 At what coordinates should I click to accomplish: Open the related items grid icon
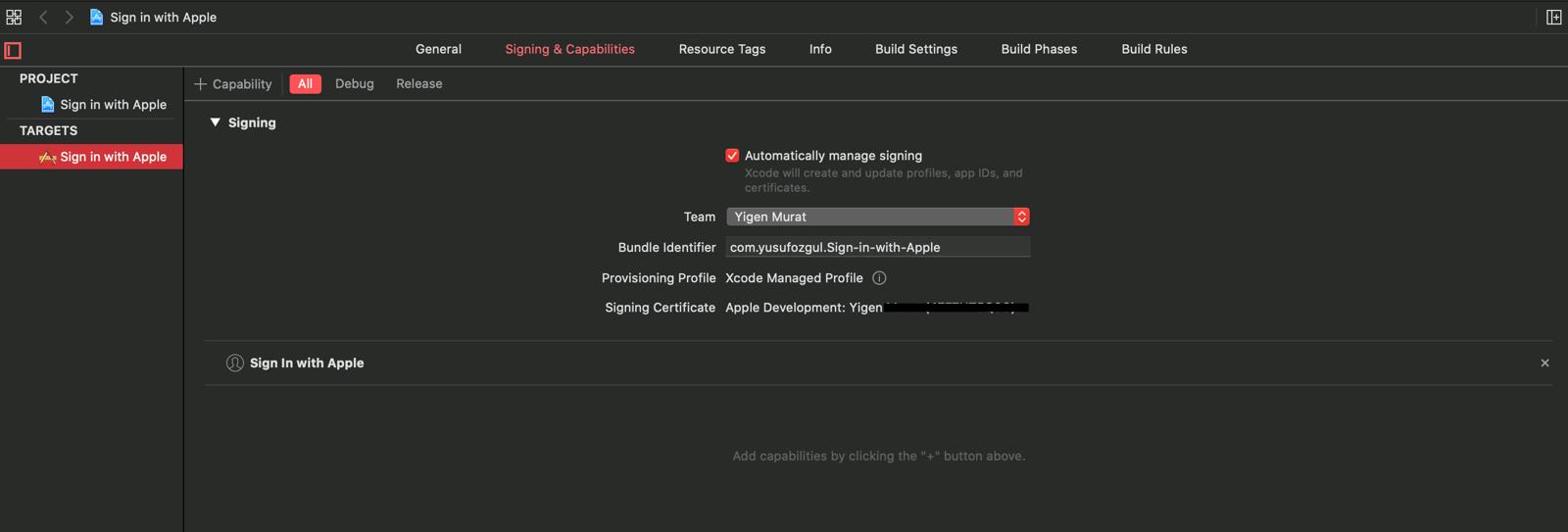(x=14, y=17)
